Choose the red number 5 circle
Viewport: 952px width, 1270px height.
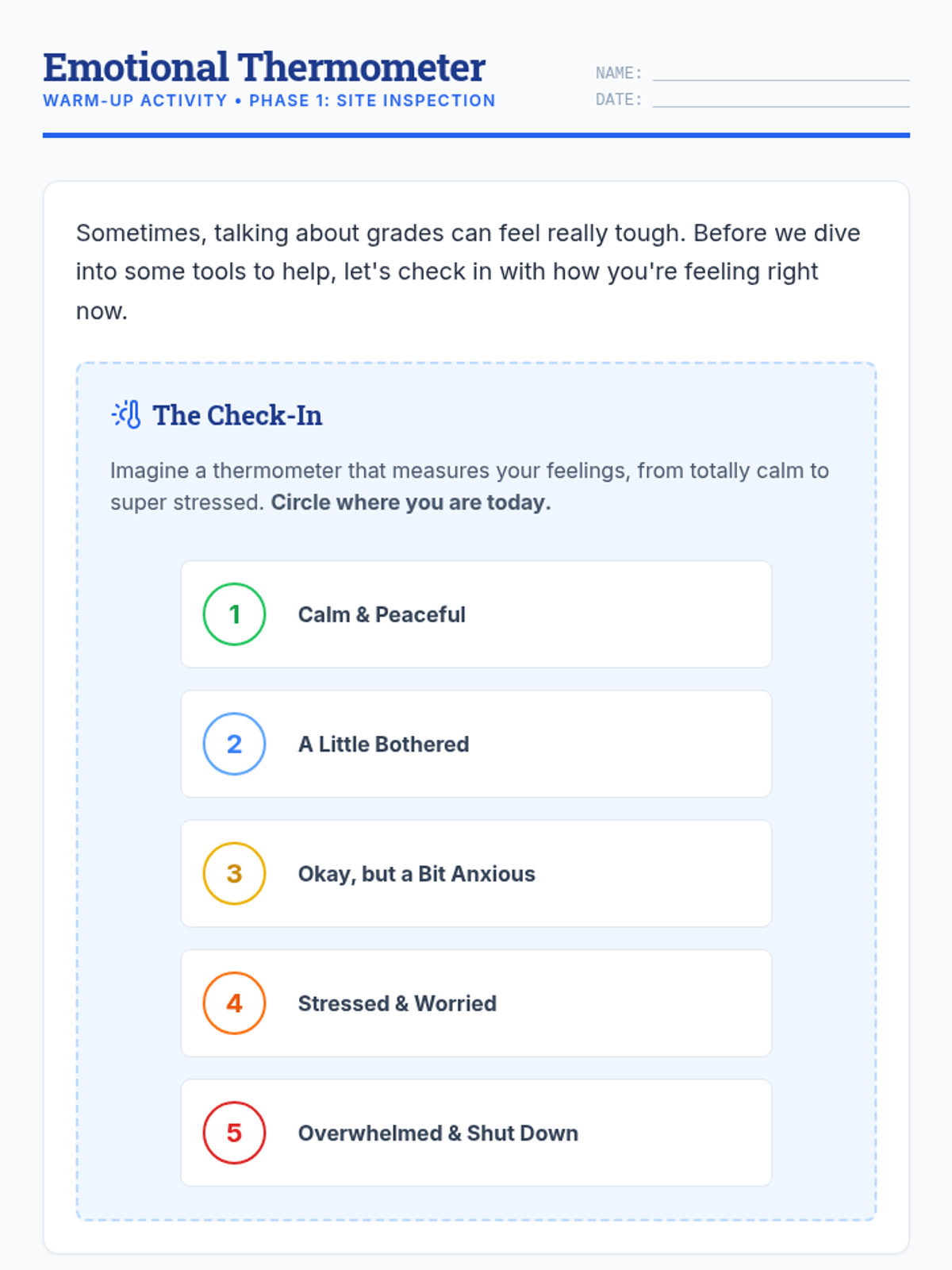click(x=234, y=1133)
